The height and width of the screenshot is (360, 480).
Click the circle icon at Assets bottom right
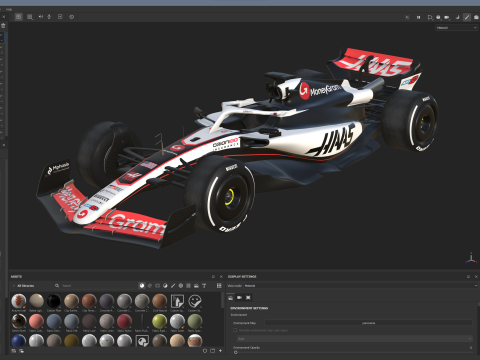(205, 351)
